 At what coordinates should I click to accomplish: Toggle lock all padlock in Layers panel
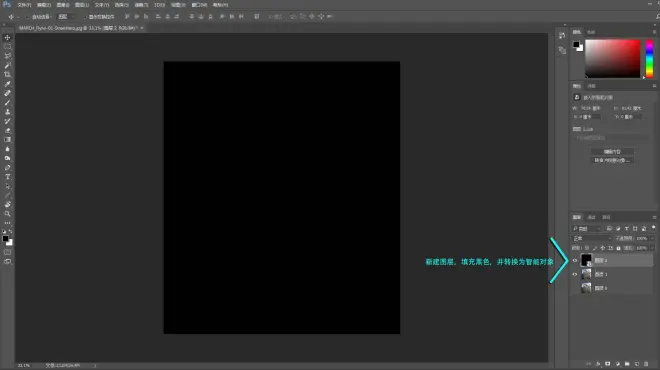click(x=618, y=248)
